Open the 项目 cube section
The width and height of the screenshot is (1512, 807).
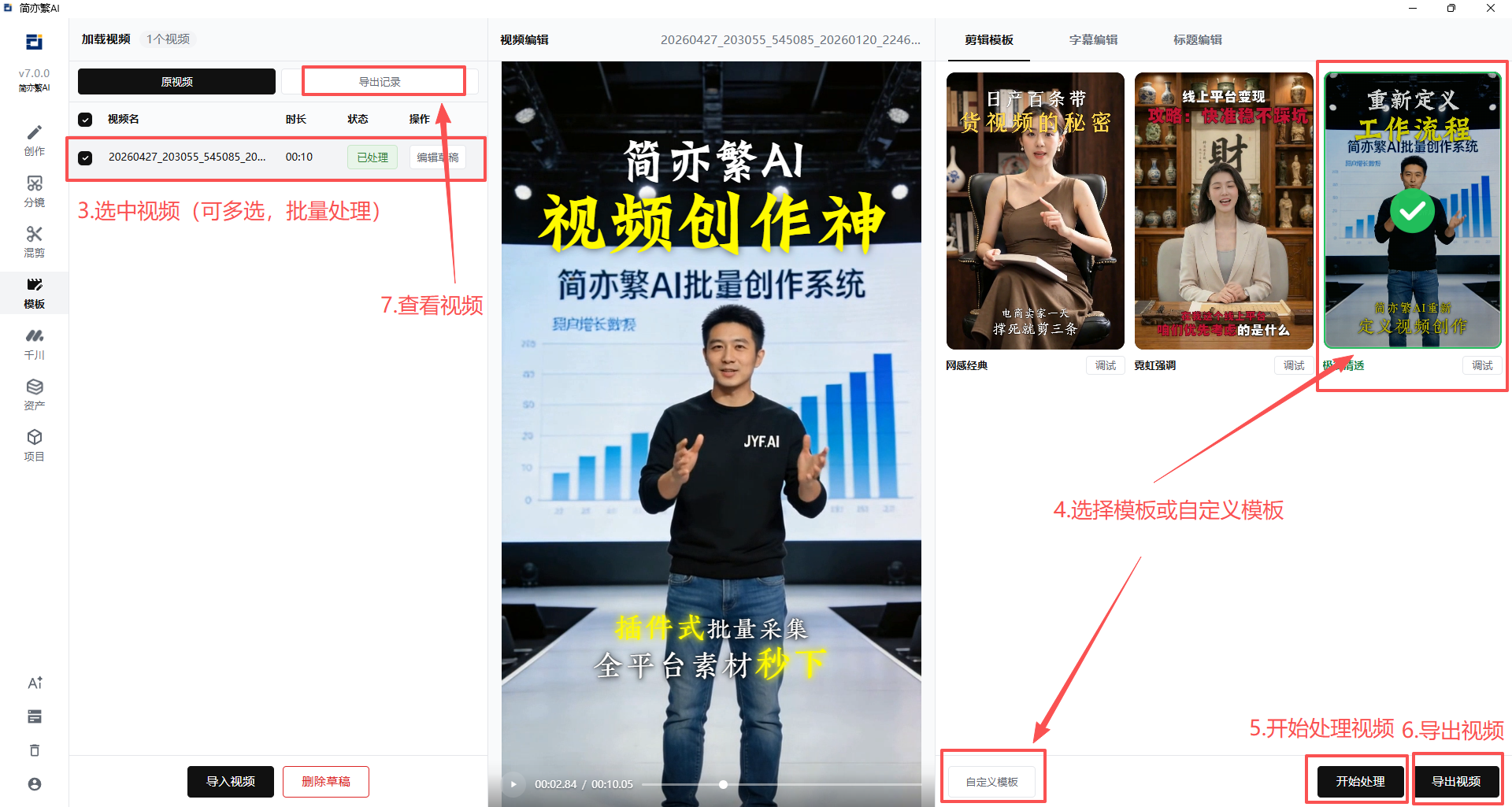34,446
